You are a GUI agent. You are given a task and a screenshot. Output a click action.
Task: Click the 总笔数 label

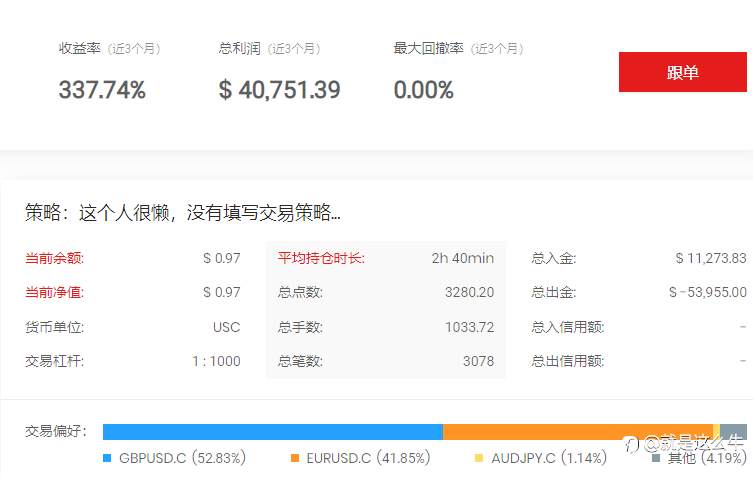point(300,361)
